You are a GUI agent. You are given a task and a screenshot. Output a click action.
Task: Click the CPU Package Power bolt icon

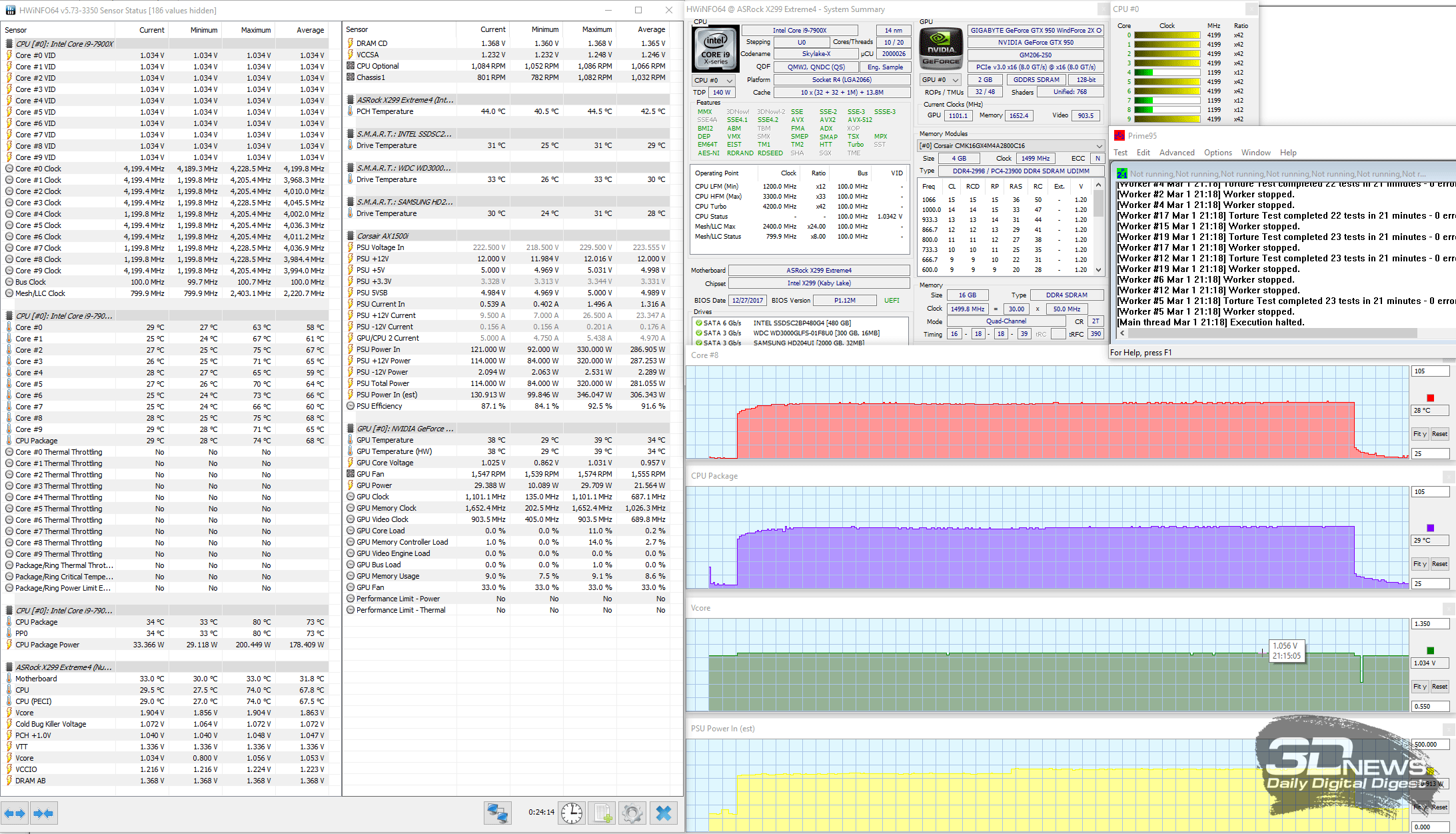click(9, 645)
